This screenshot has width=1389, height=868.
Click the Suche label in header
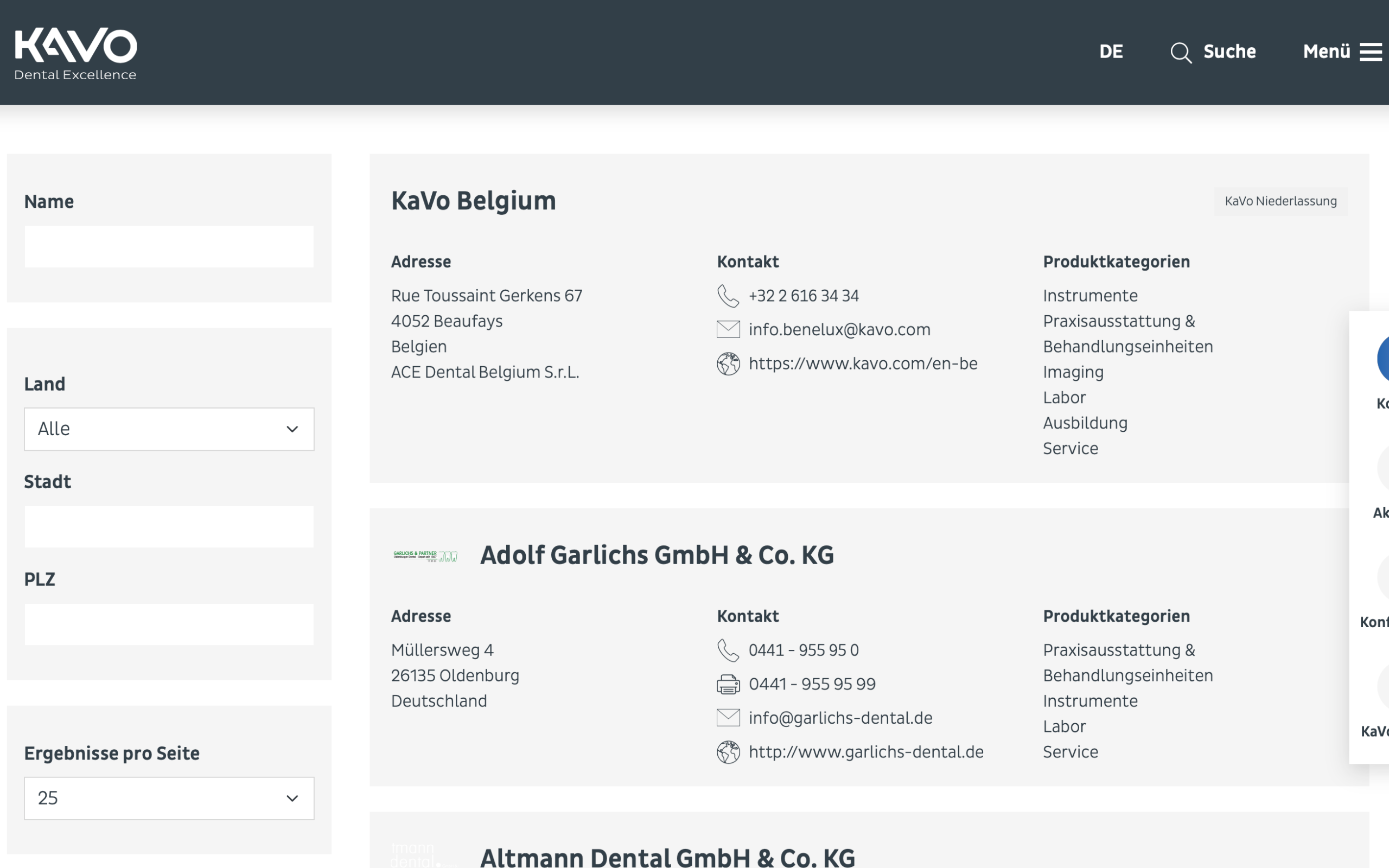point(1229,52)
